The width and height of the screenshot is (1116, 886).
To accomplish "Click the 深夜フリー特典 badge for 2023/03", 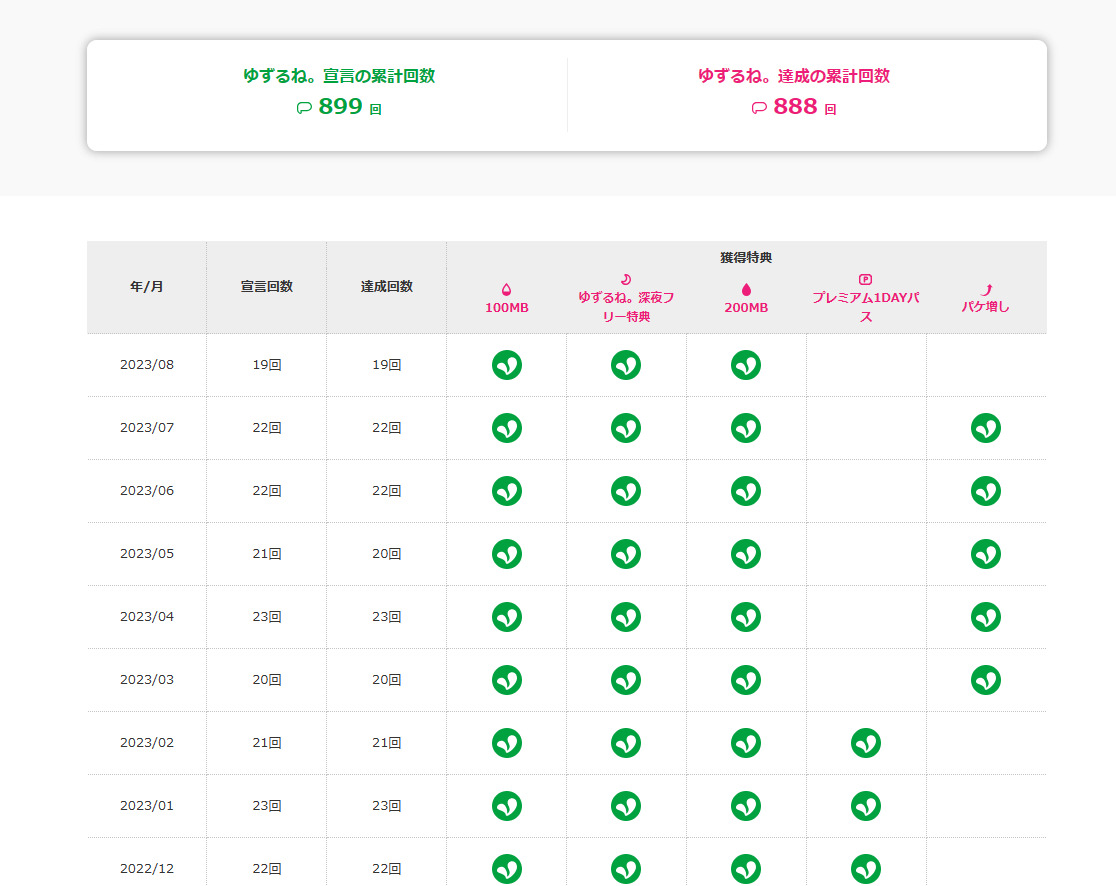I will (626, 680).
